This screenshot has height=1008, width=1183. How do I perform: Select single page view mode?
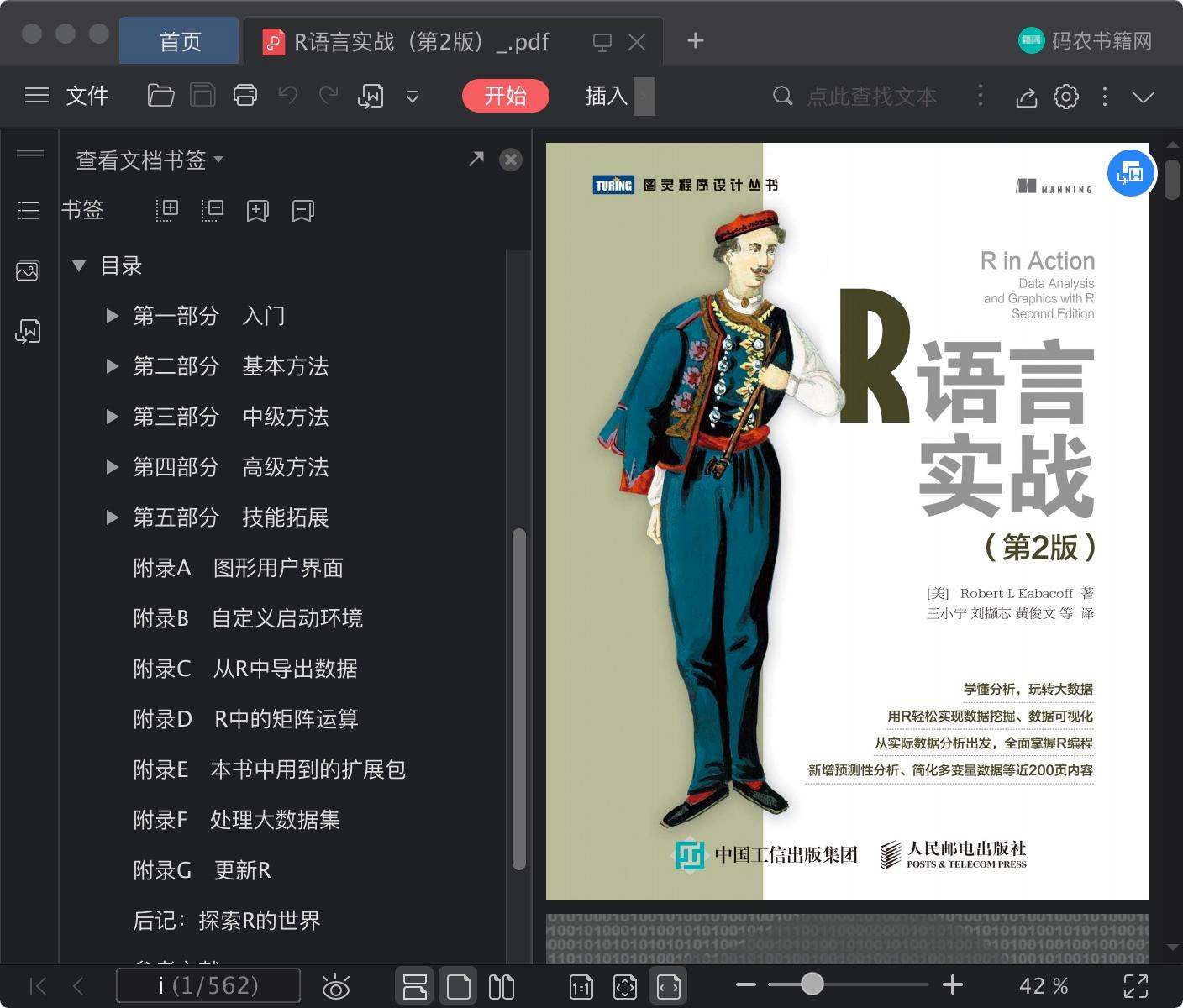click(458, 986)
